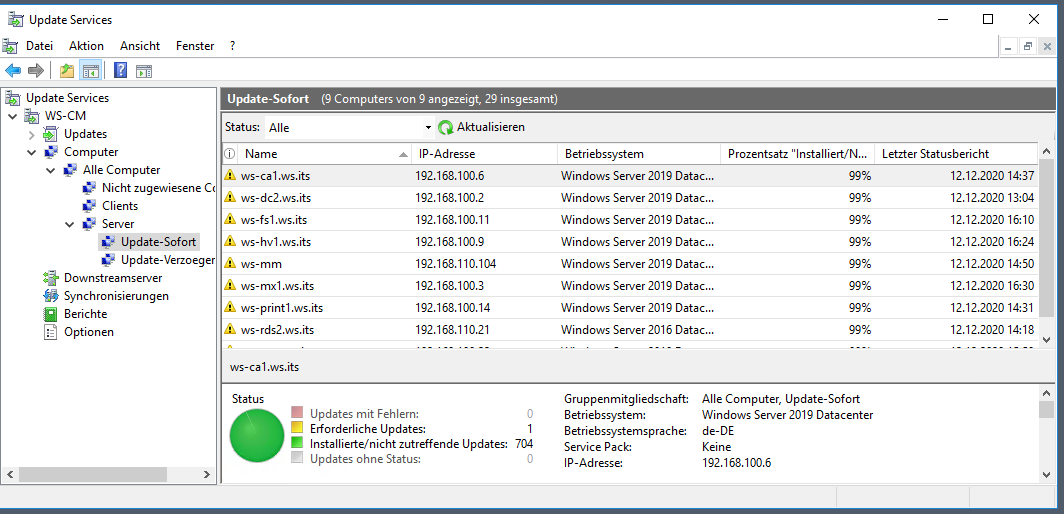Click IP address 192.168.110.104 cell
This screenshot has width=1064, height=514.
(x=455, y=263)
